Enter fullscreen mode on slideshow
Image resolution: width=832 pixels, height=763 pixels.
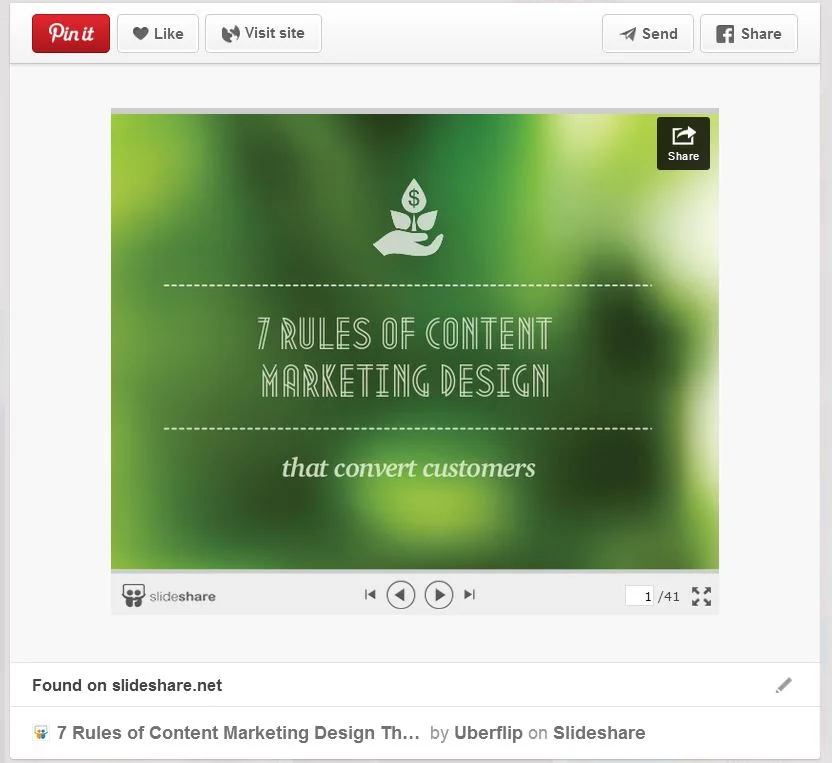(701, 596)
